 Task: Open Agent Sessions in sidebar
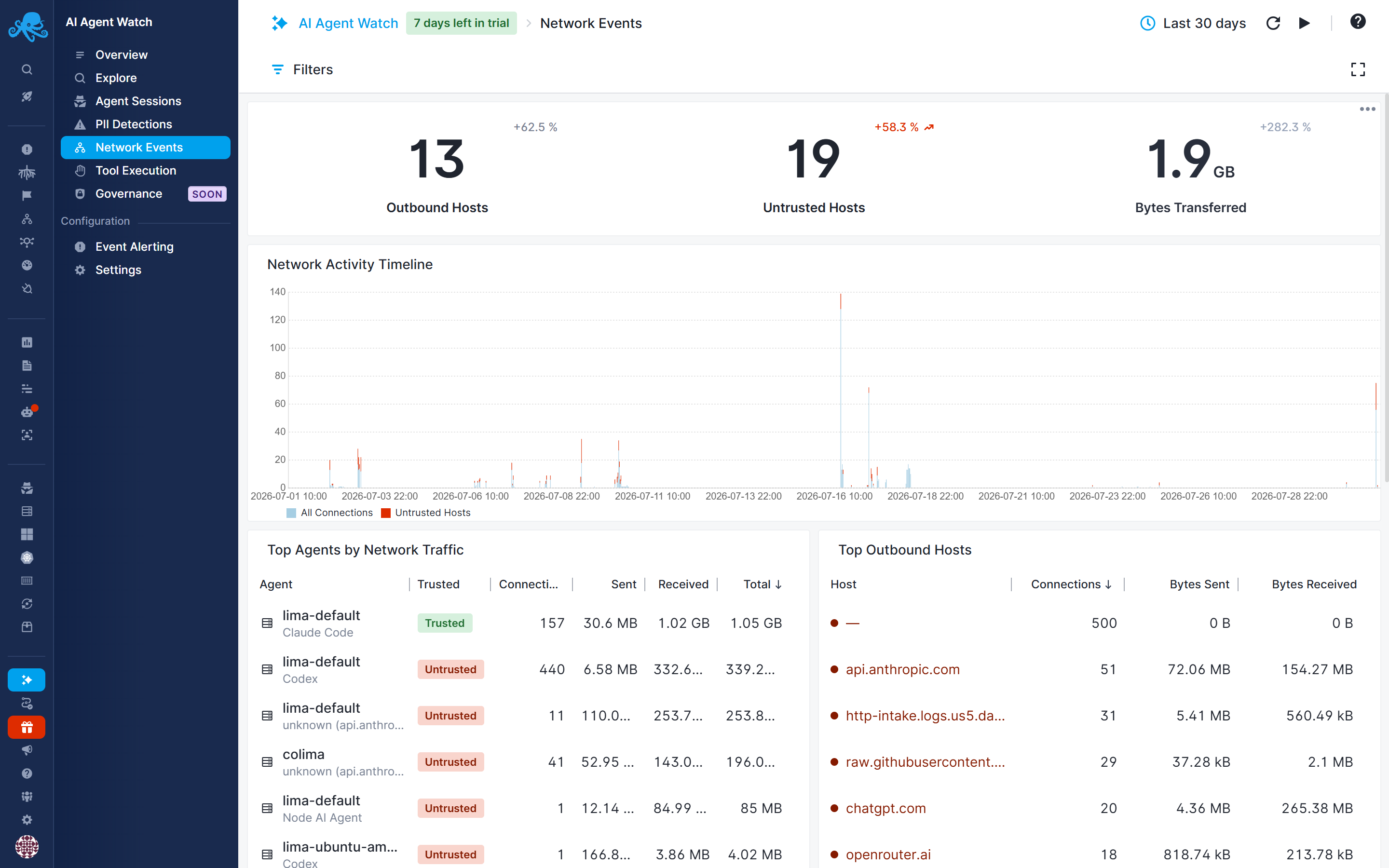click(145, 101)
